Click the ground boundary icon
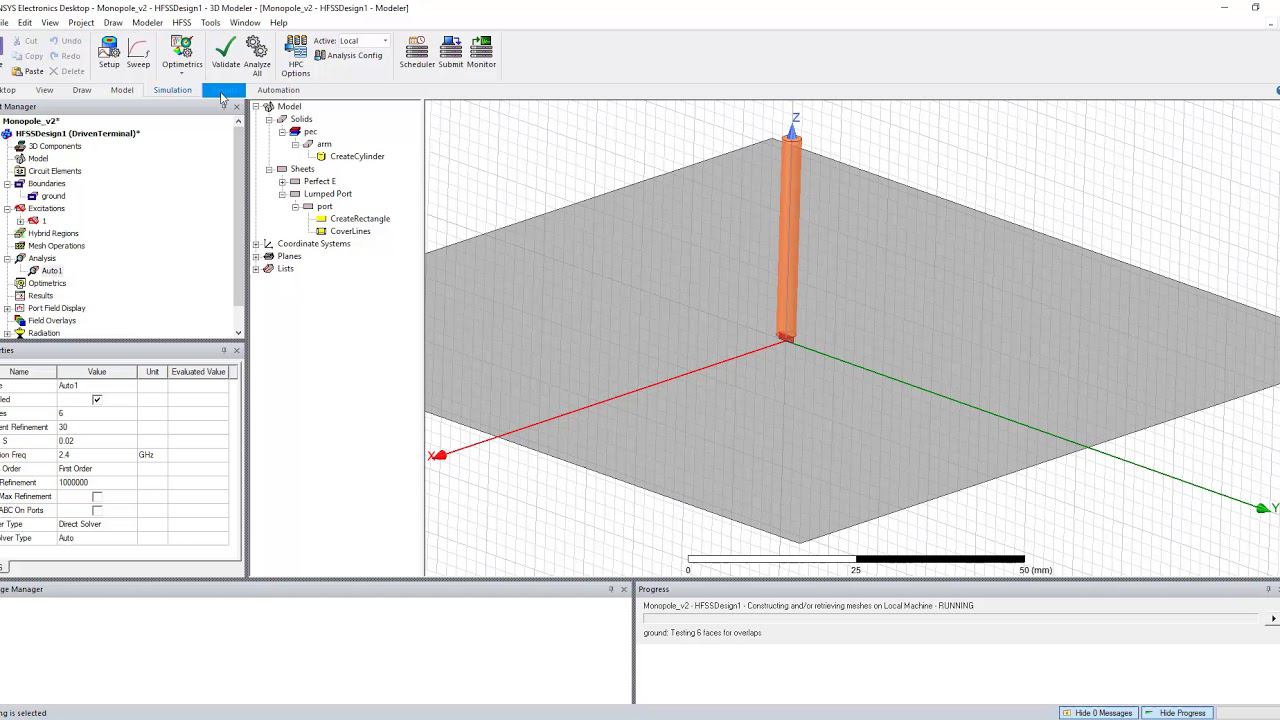The image size is (1280, 720). 33,196
